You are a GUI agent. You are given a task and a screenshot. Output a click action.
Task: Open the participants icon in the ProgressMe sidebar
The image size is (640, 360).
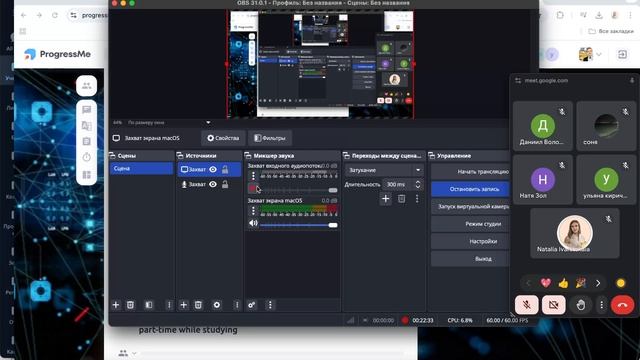pyautogui.click(x=87, y=86)
